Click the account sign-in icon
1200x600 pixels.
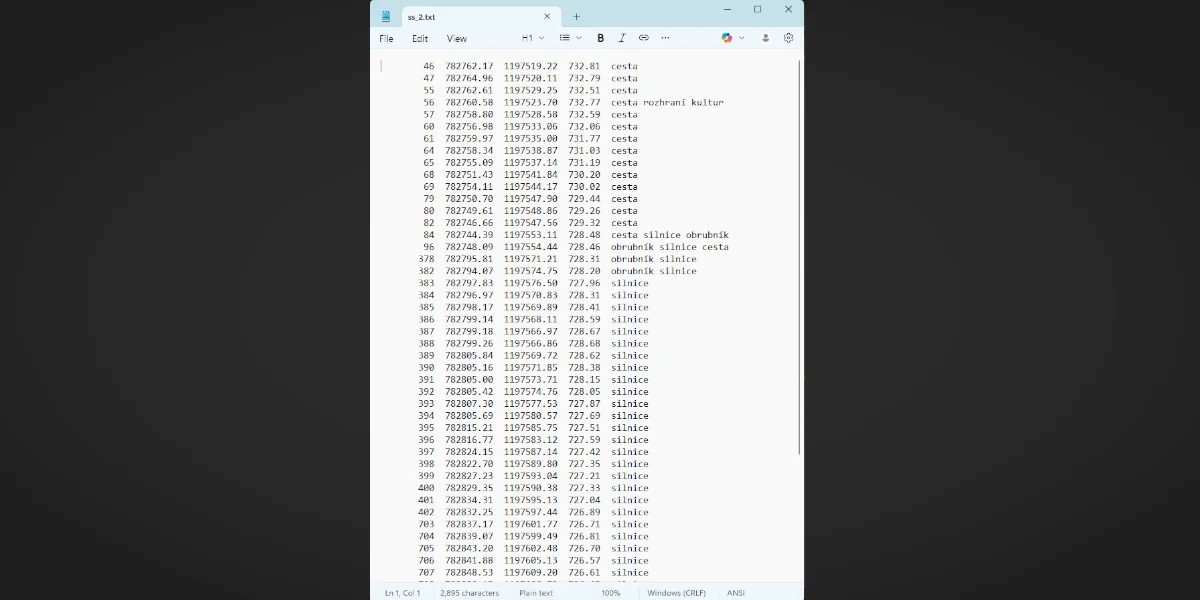click(x=765, y=37)
